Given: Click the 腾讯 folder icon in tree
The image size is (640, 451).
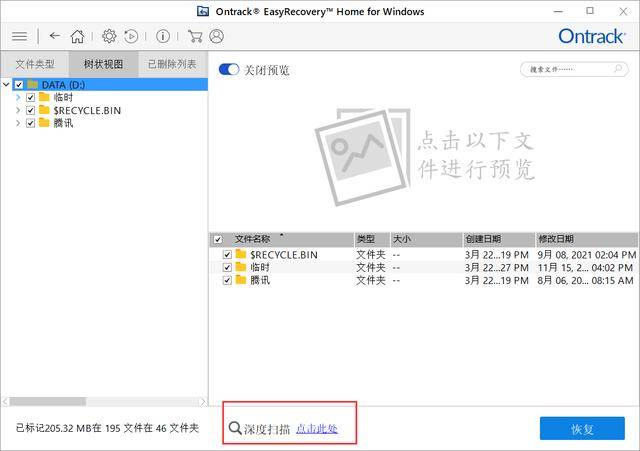Looking at the screenshot, I should tap(44, 123).
